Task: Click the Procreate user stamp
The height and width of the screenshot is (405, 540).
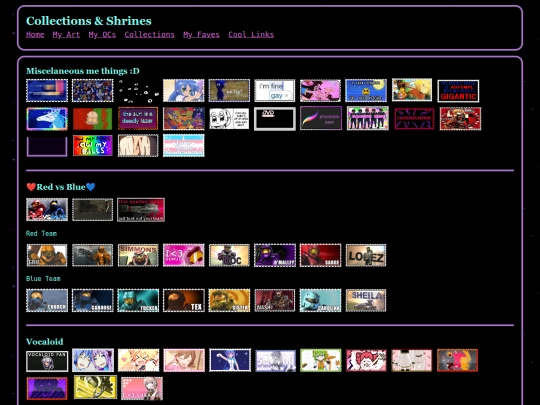Action: coord(321,118)
